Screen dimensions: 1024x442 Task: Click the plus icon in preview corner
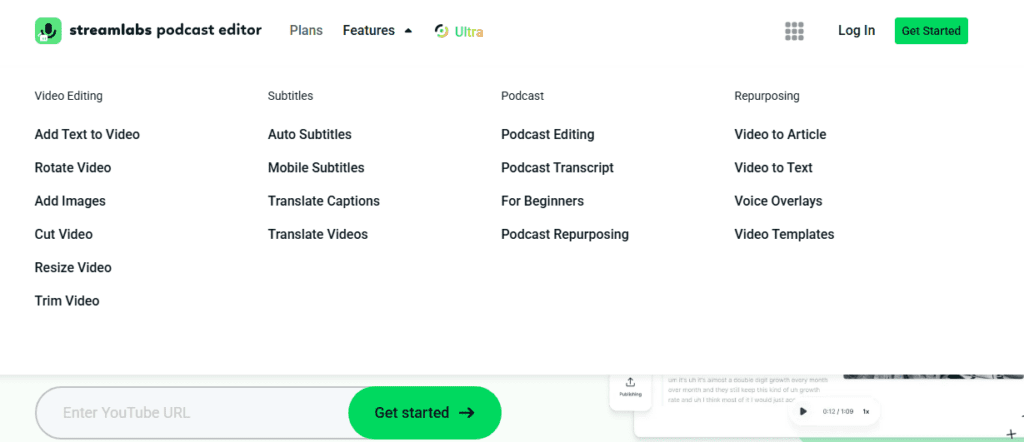coord(1012,434)
